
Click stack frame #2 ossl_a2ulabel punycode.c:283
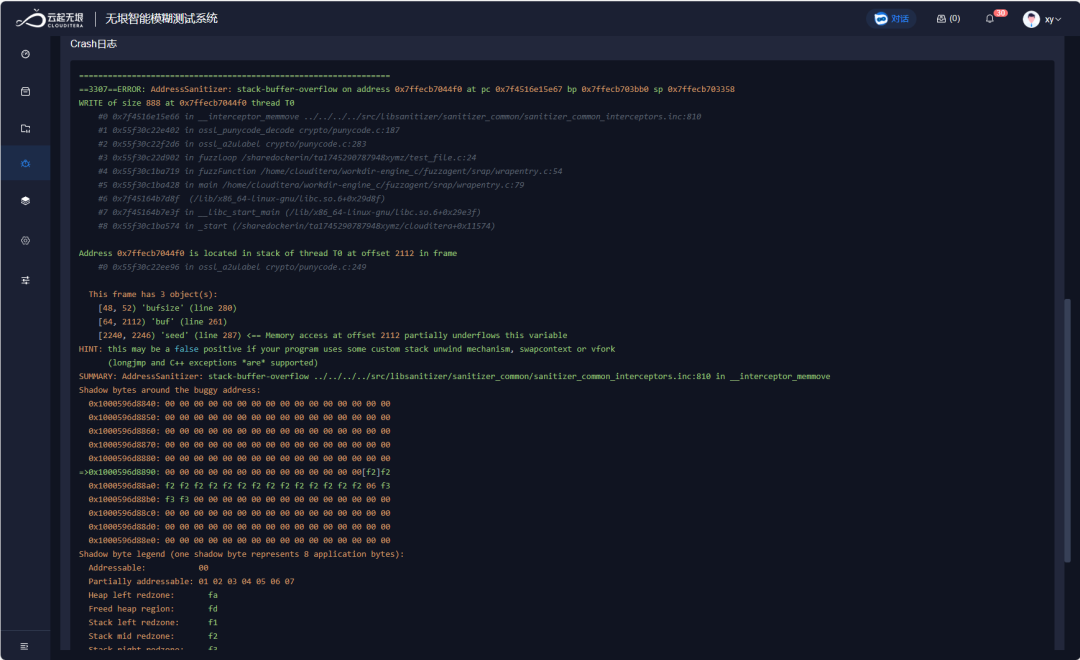pyautogui.click(x=232, y=144)
